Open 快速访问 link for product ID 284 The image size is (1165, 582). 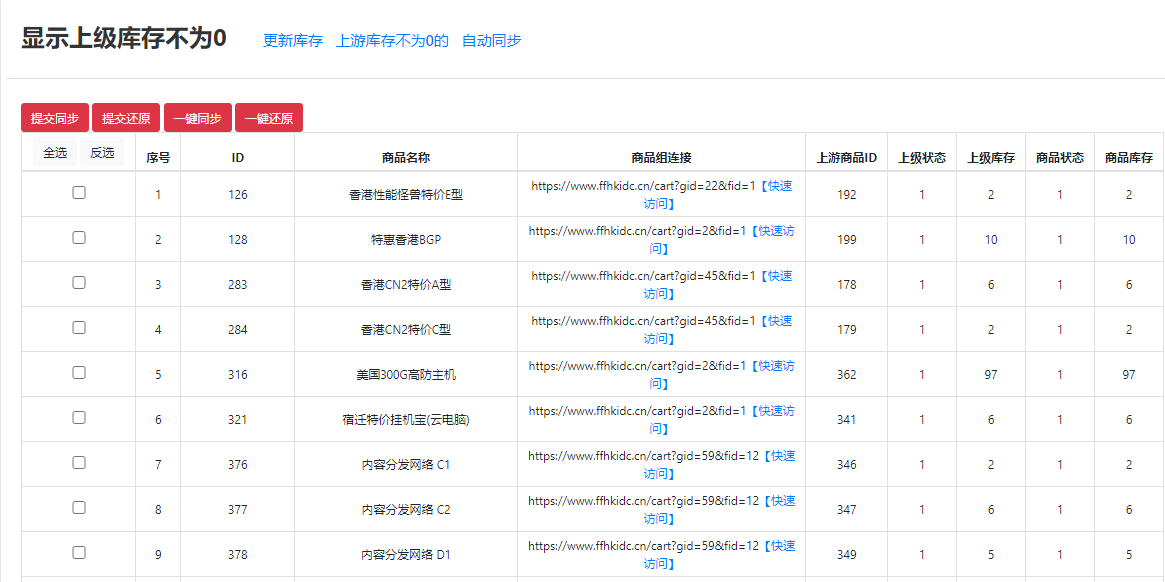coord(717,329)
